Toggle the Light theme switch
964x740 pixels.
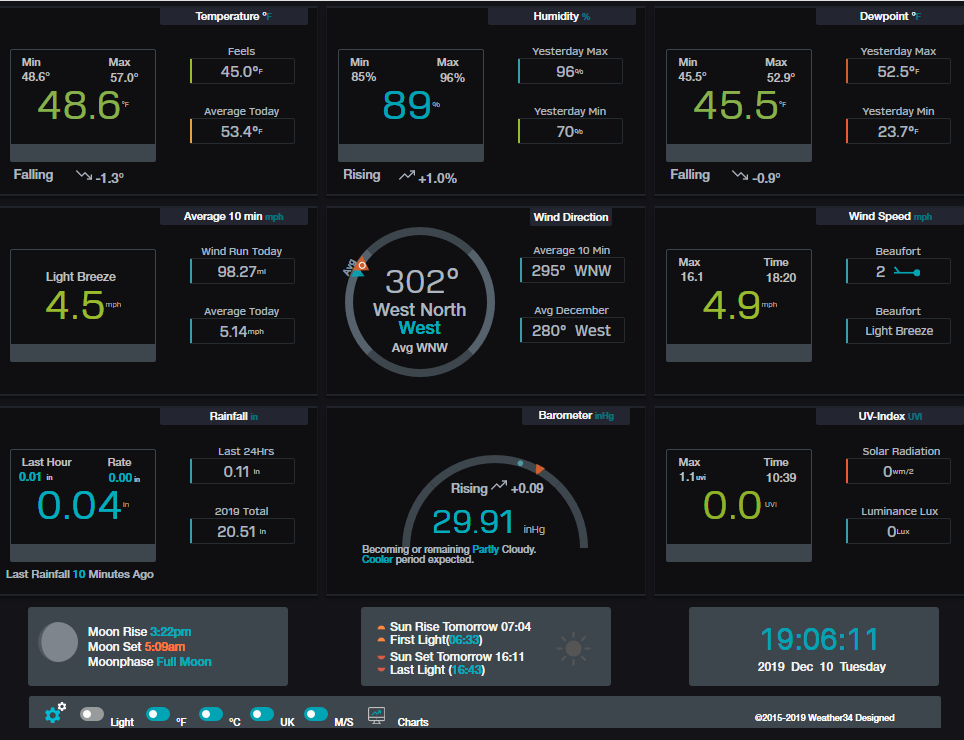pos(92,714)
